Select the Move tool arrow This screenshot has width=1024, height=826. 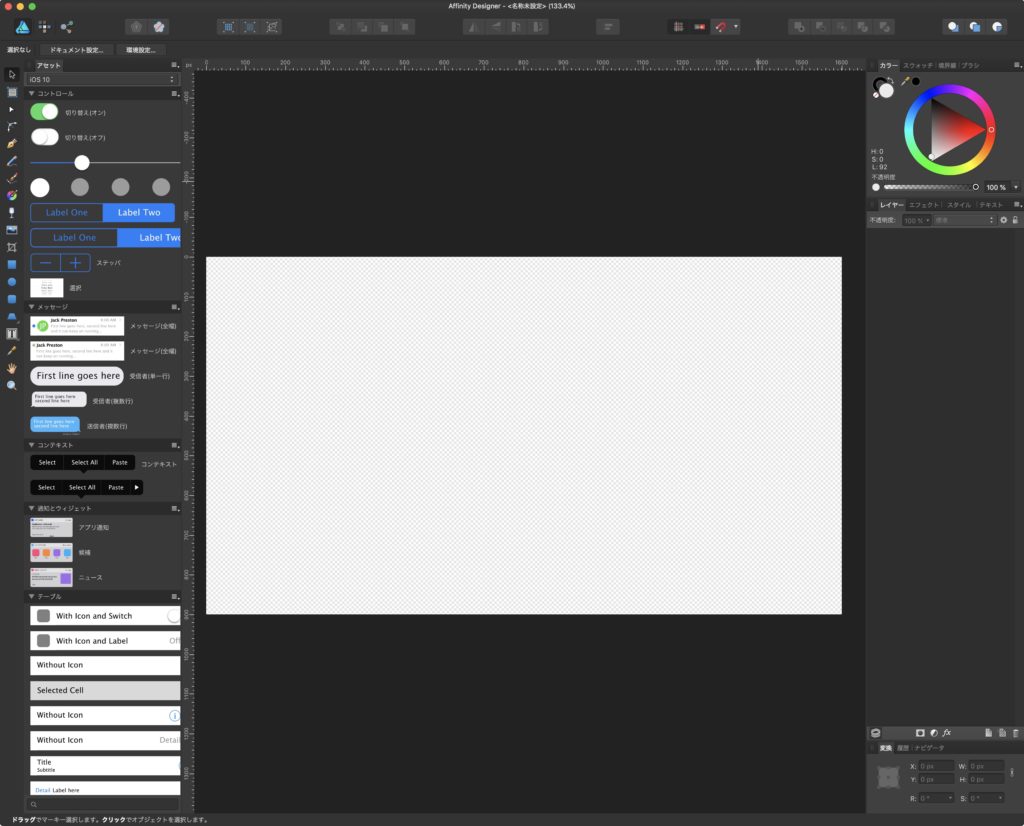(12, 74)
